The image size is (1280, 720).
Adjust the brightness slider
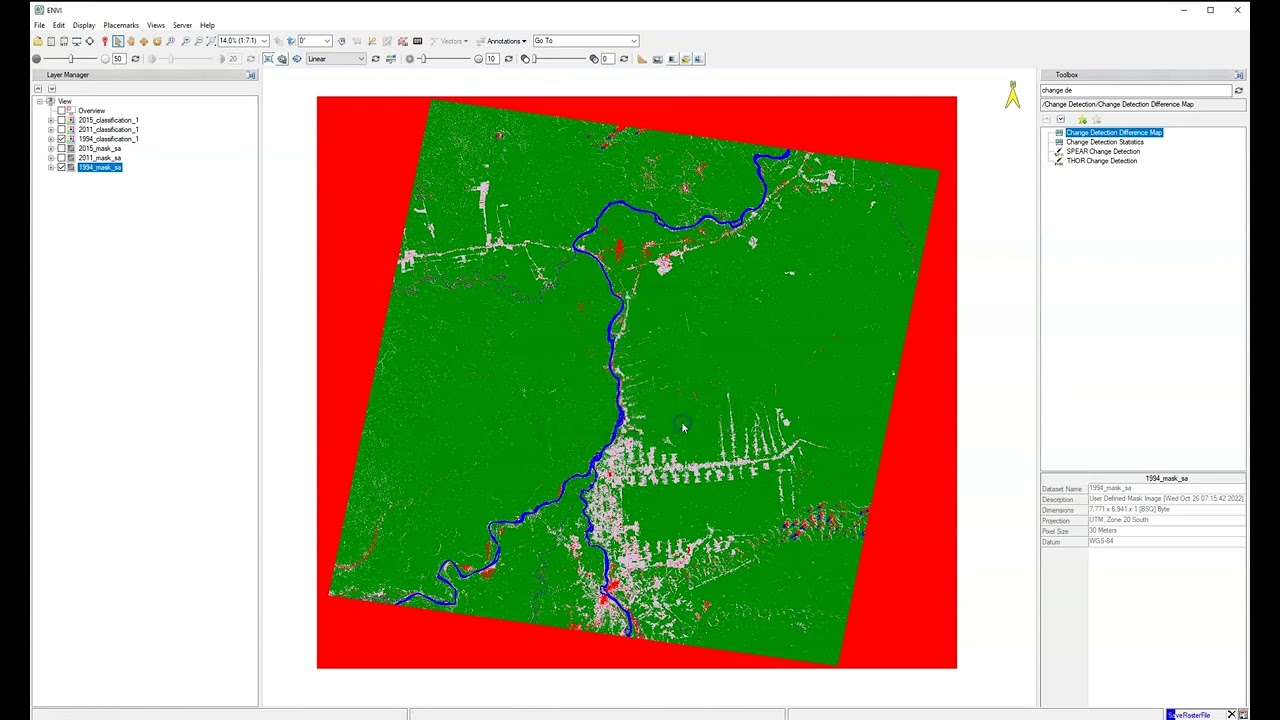[71, 59]
